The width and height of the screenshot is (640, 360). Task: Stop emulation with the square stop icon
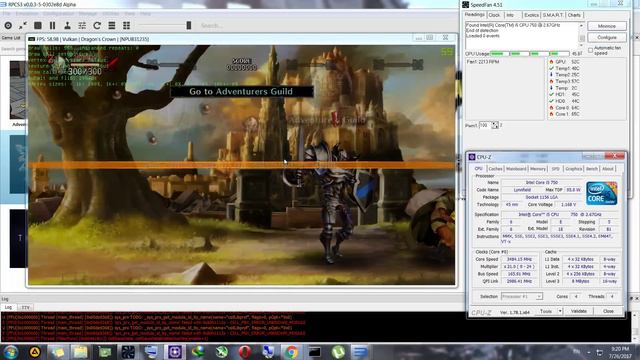point(38,25)
